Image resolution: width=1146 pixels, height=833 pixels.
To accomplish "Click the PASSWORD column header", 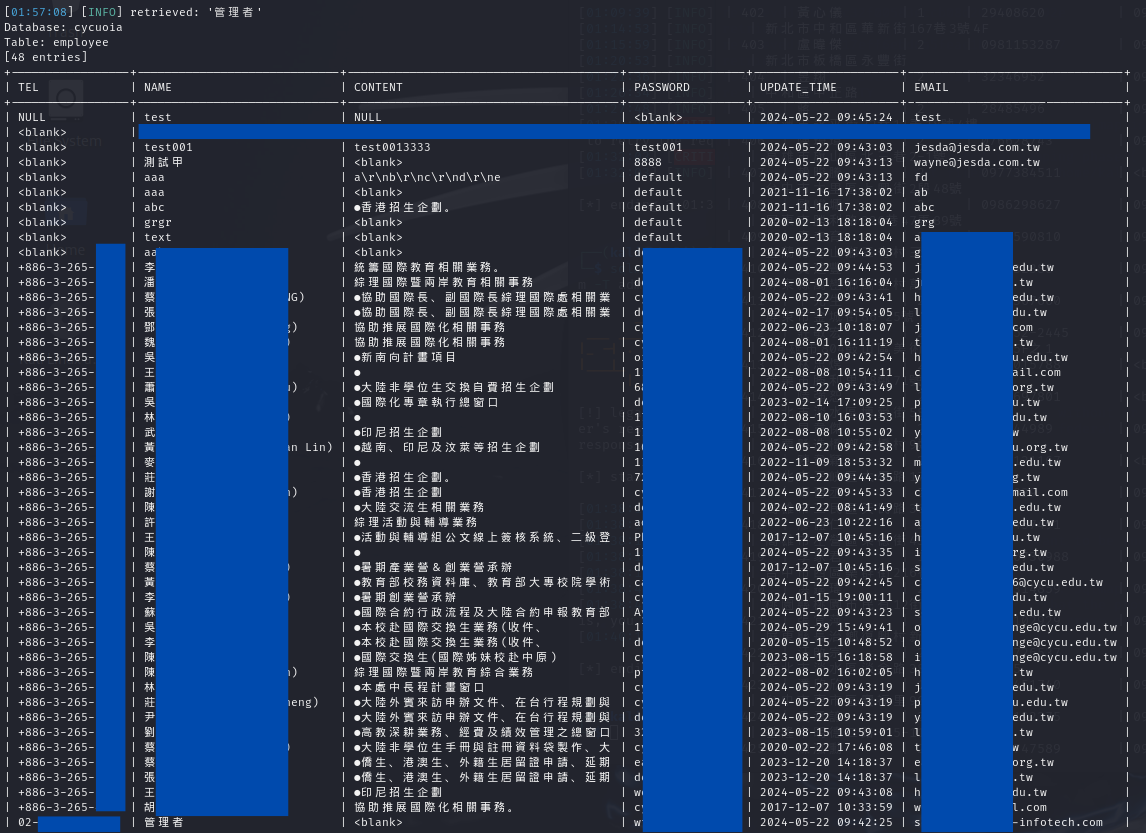I will (661, 87).
